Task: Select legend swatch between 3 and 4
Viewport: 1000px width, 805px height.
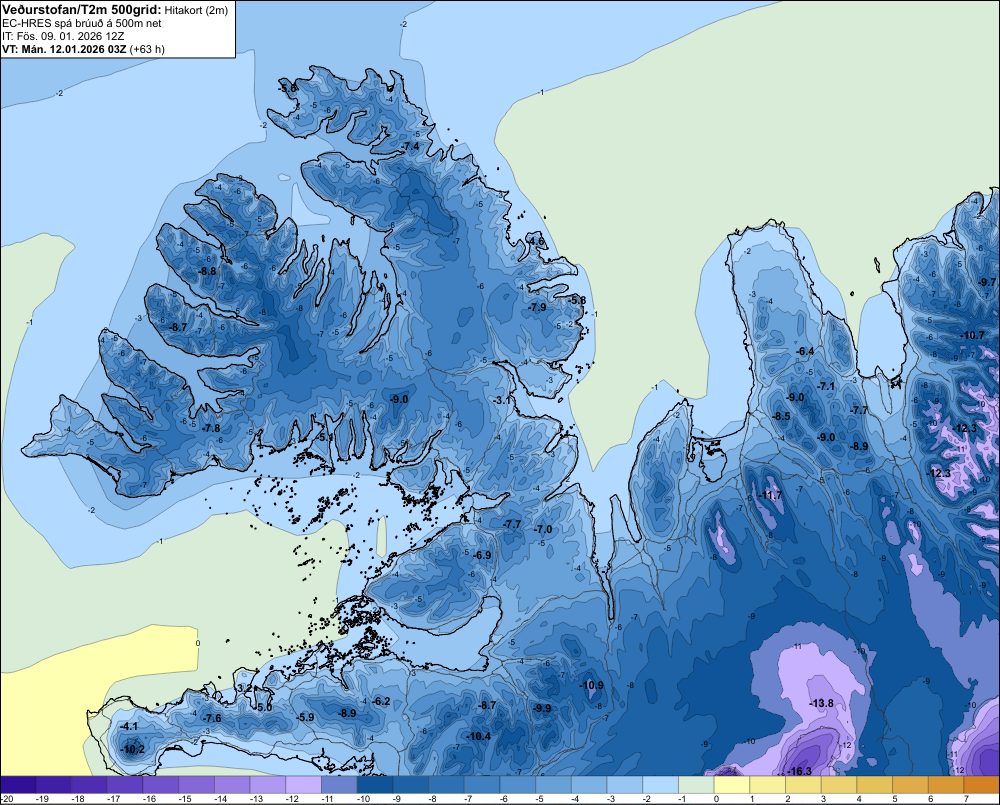Action: click(839, 785)
